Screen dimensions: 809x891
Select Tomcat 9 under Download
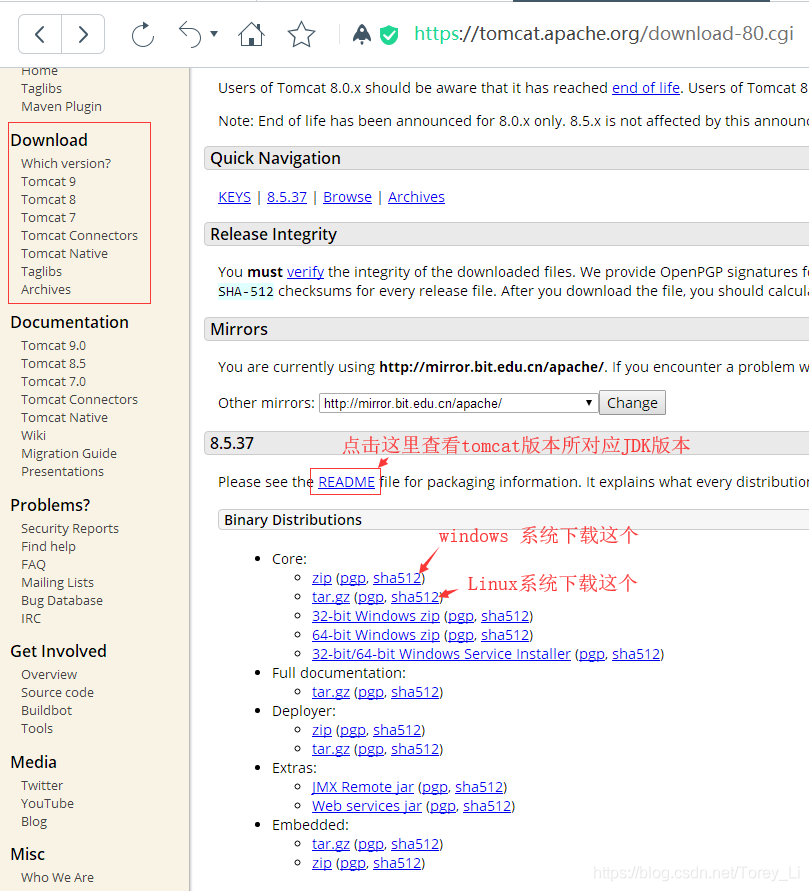[48, 182]
